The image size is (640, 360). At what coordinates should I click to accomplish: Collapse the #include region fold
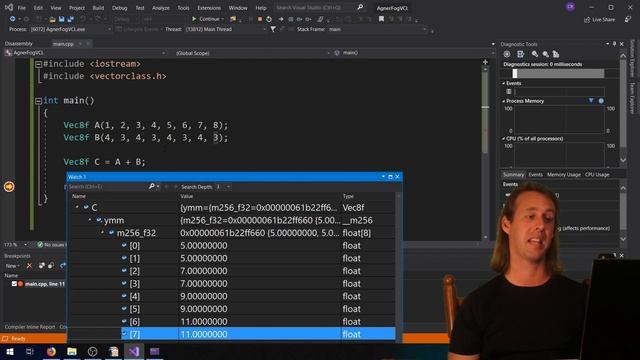point(38,64)
